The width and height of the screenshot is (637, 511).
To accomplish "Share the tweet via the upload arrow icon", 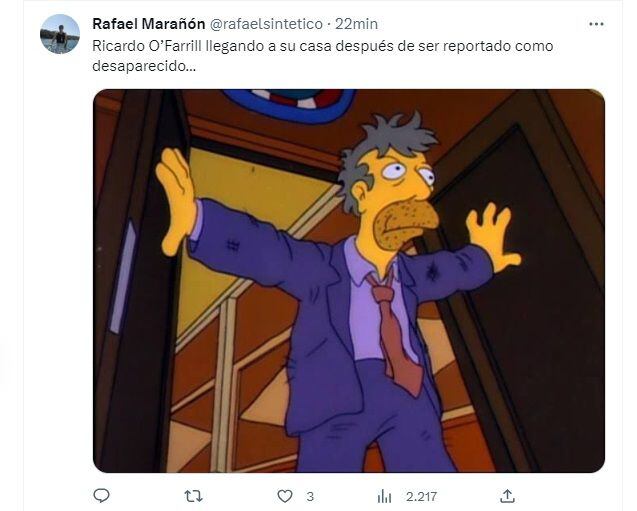I will (507, 496).
